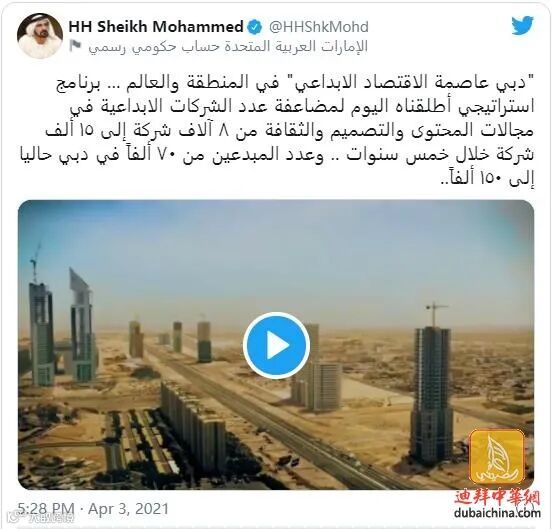Open the HH Sheikh Mohammed display name

pyautogui.click(x=156, y=27)
